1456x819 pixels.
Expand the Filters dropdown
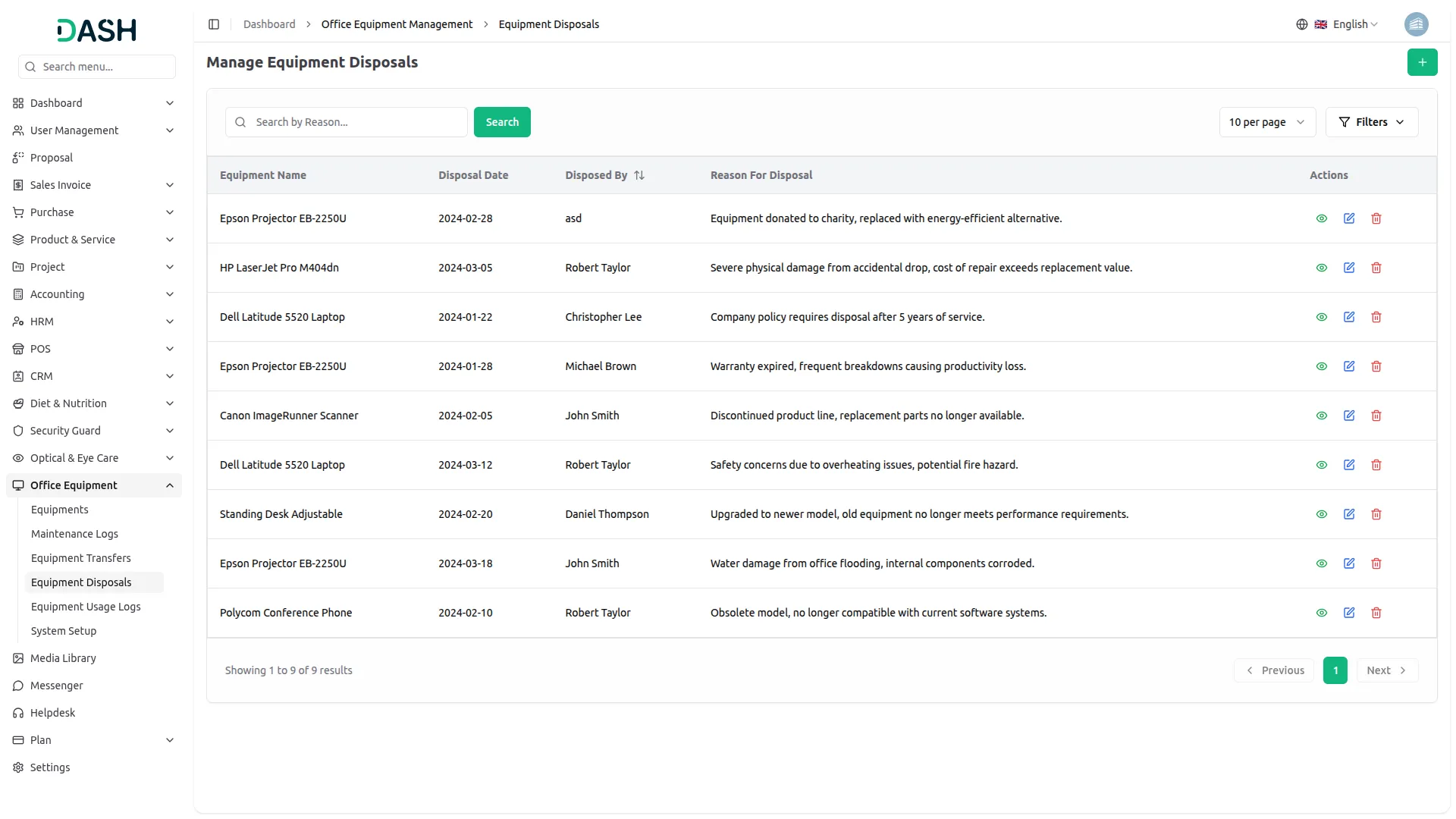click(1371, 122)
